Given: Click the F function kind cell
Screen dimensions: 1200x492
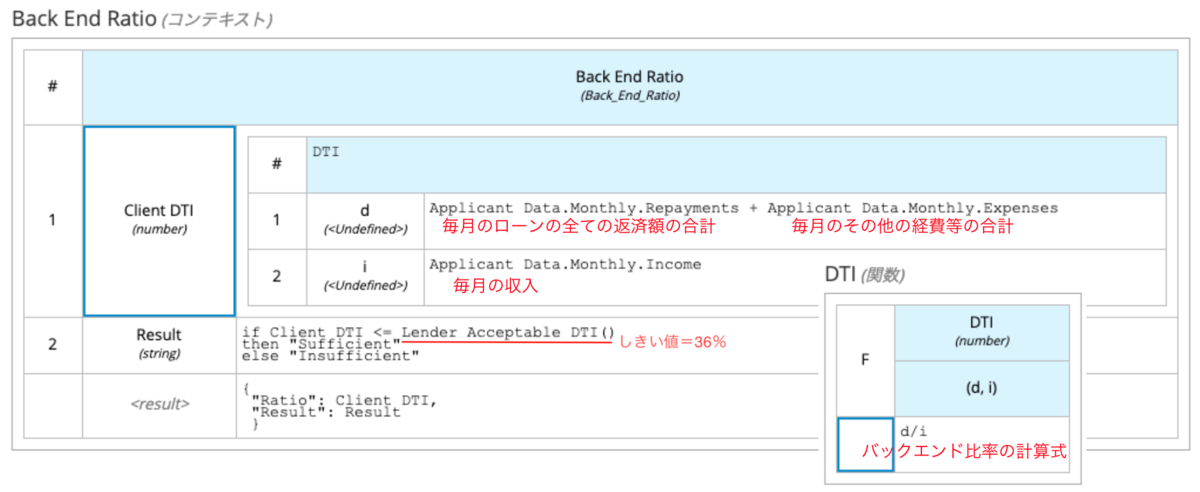Looking at the screenshot, I should pyautogui.click(x=865, y=360).
